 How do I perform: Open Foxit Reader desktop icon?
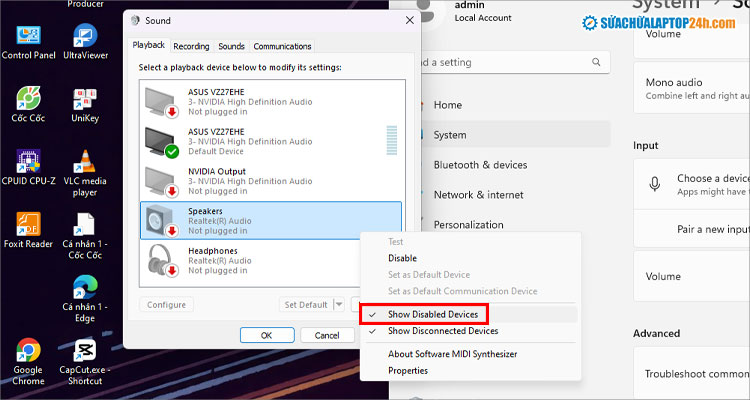pos(28,230)
